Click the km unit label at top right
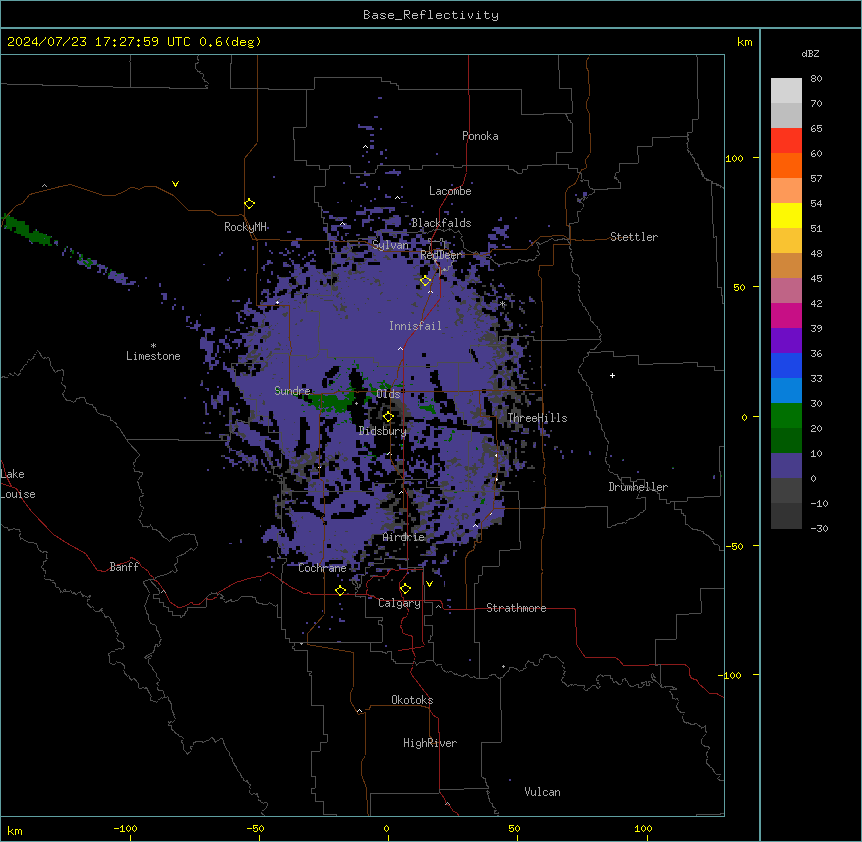 [x=745, y=42]
